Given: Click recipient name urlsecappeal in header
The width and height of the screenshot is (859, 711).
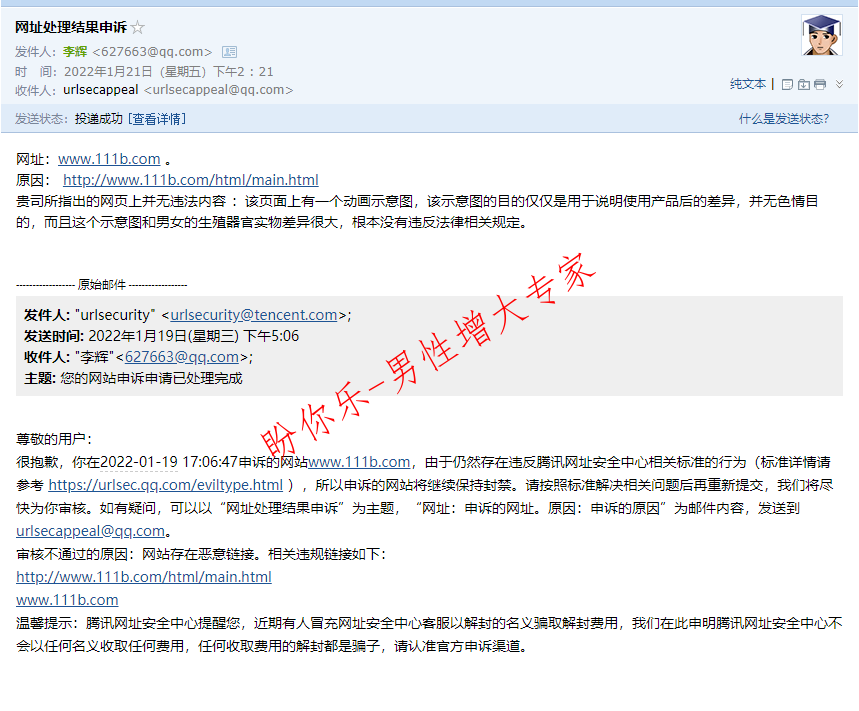Looking at the screenshot, I should click(100, 90).
